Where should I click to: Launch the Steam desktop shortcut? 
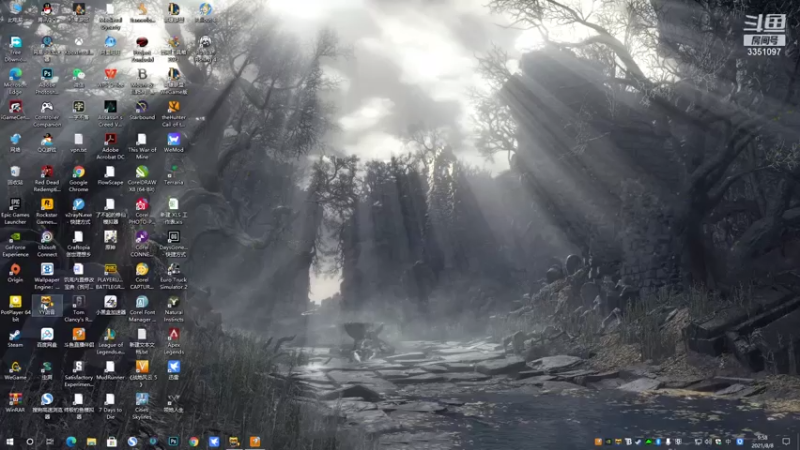pyautogui.click(x=15, y=338)
